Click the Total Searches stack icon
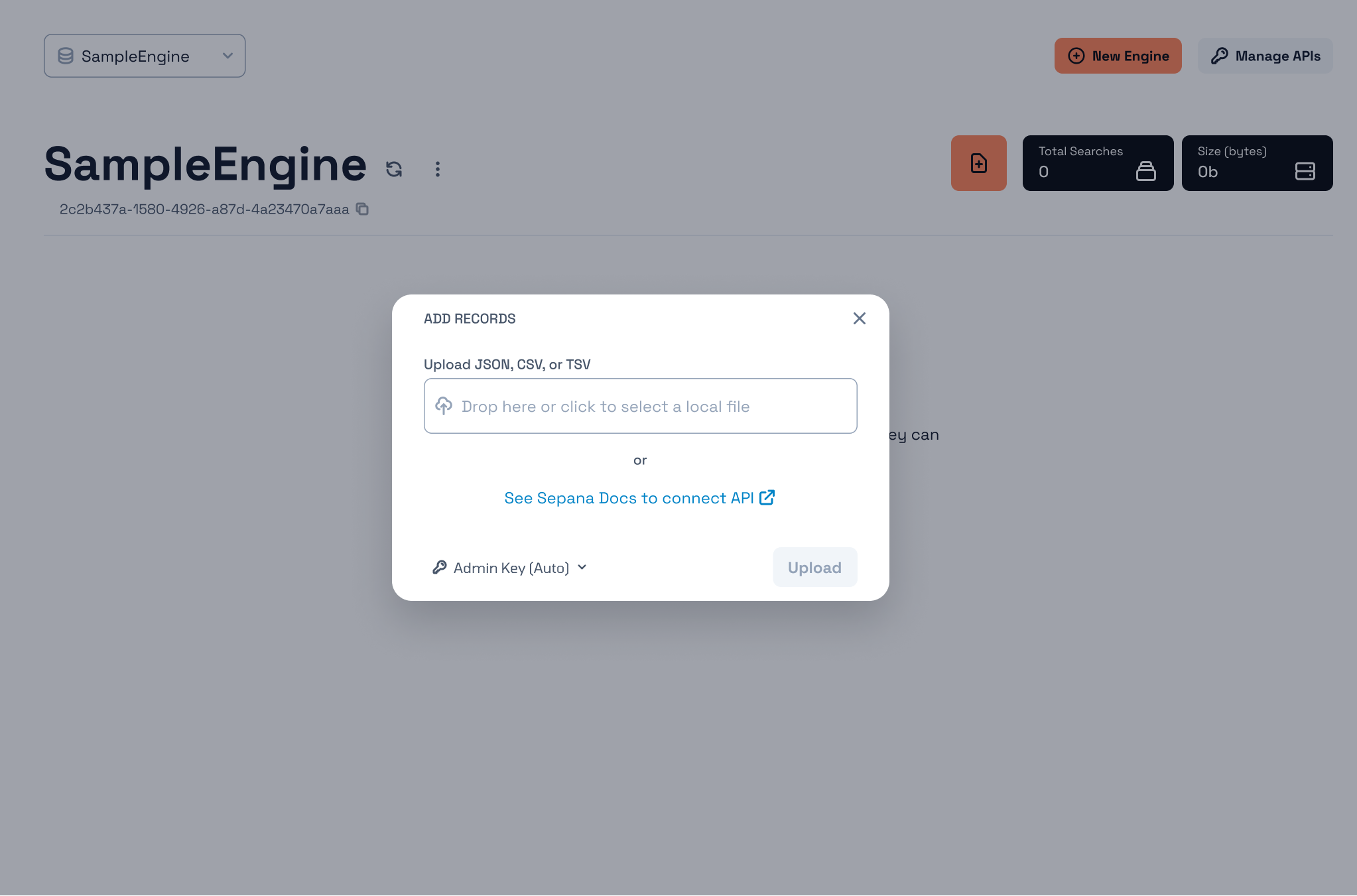Image resolution: width=1357 pixels, height=896 pixels. pyautogui.click(x=1145, y=171)
